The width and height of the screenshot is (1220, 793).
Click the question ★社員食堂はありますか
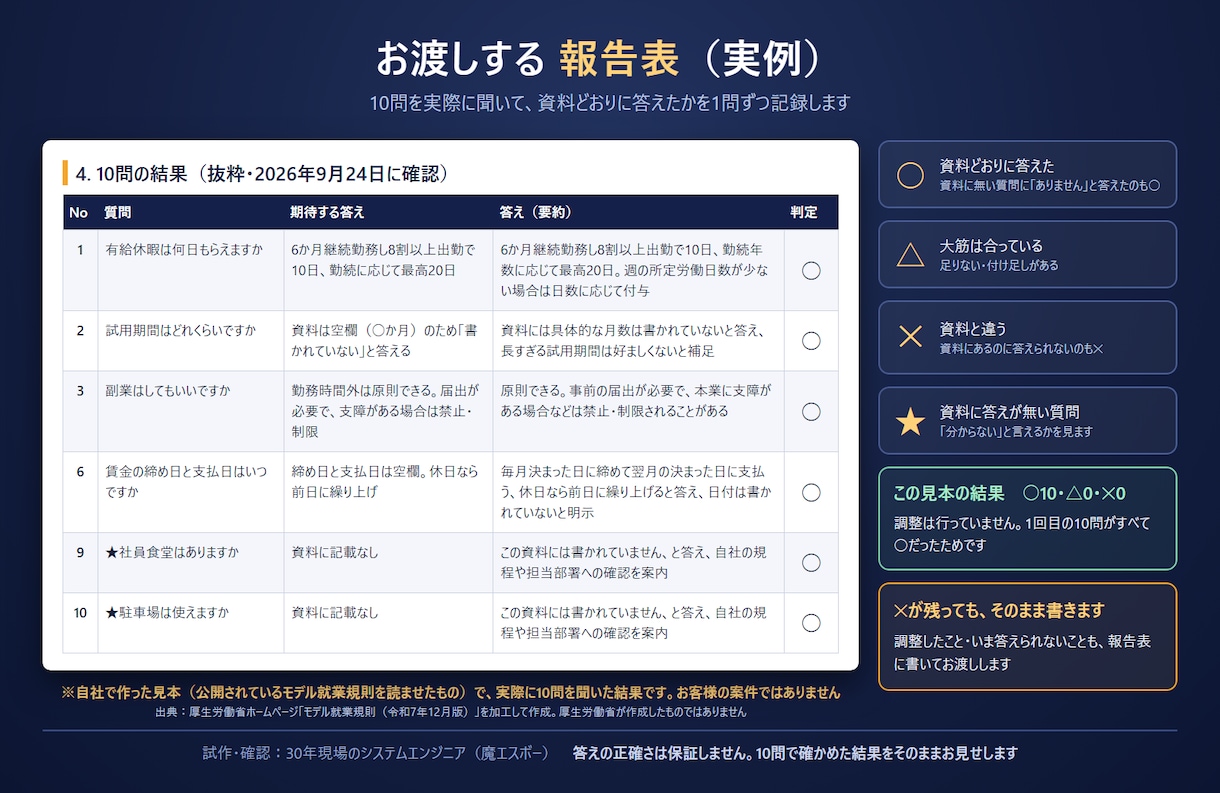coord(172,552)
